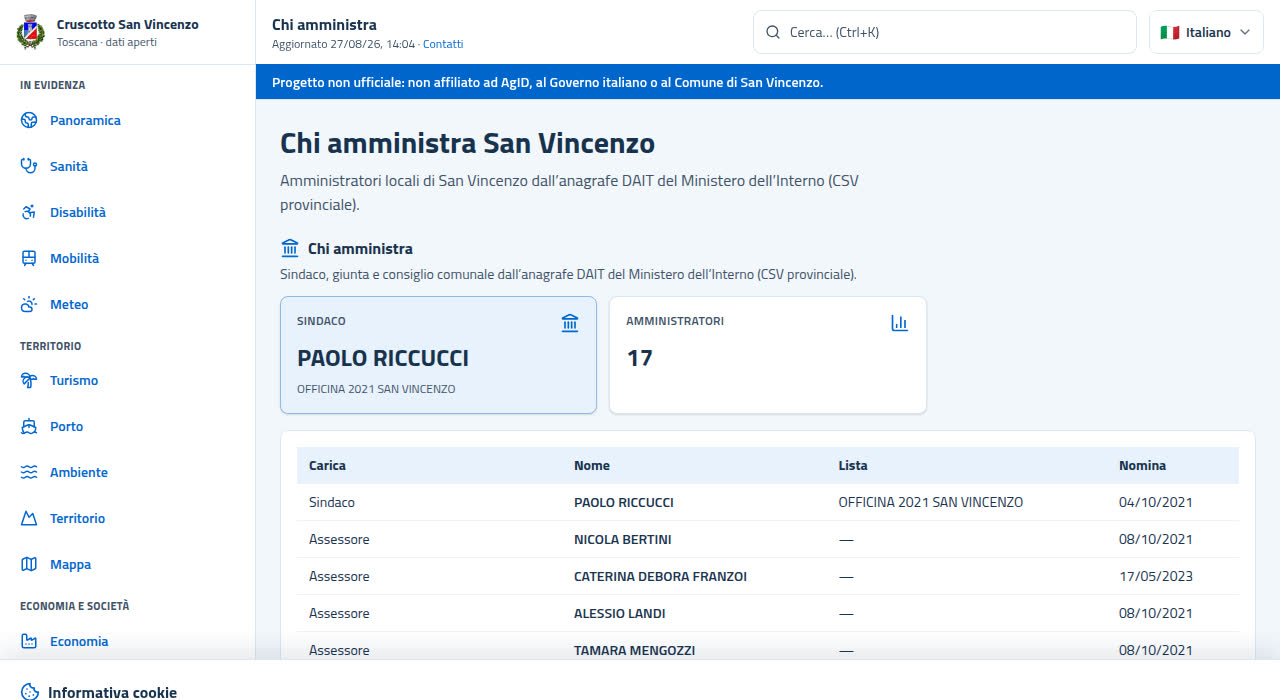1280x700 pixels.
Task: Open Territorio from sidebar
Action: (127, 519)
